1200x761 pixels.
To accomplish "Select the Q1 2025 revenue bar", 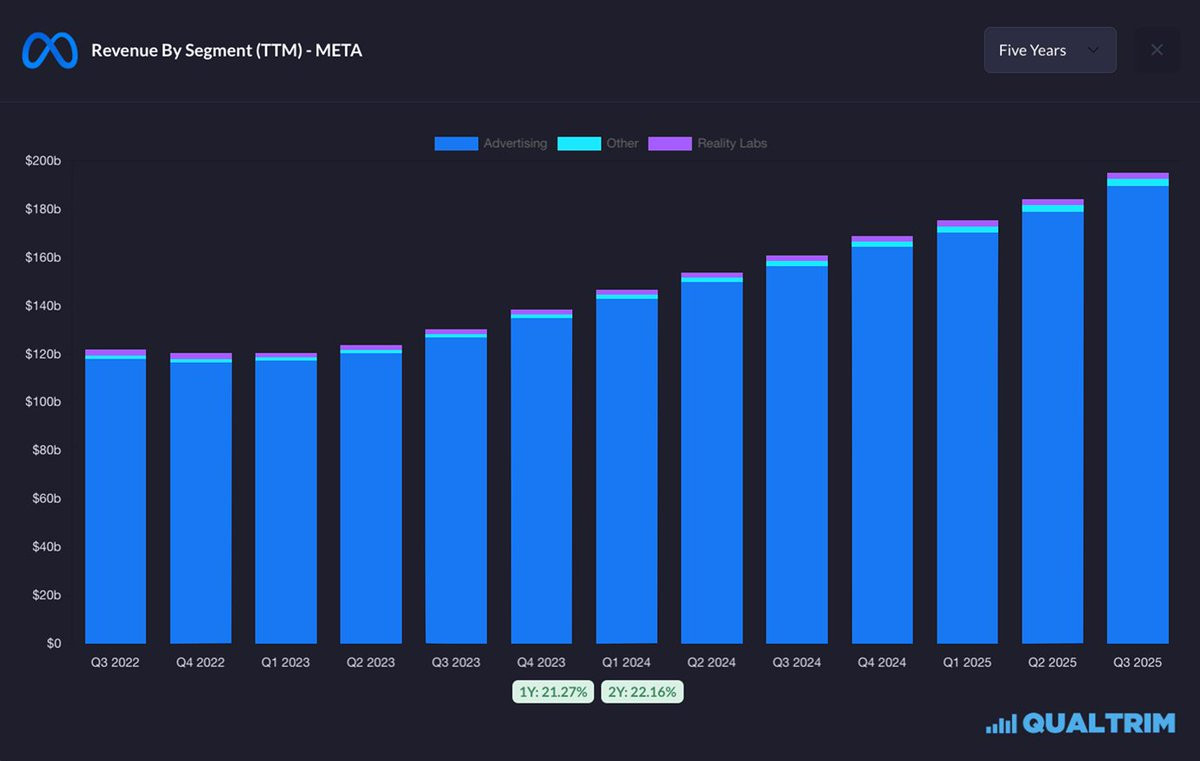I will [x=967, y=432].
